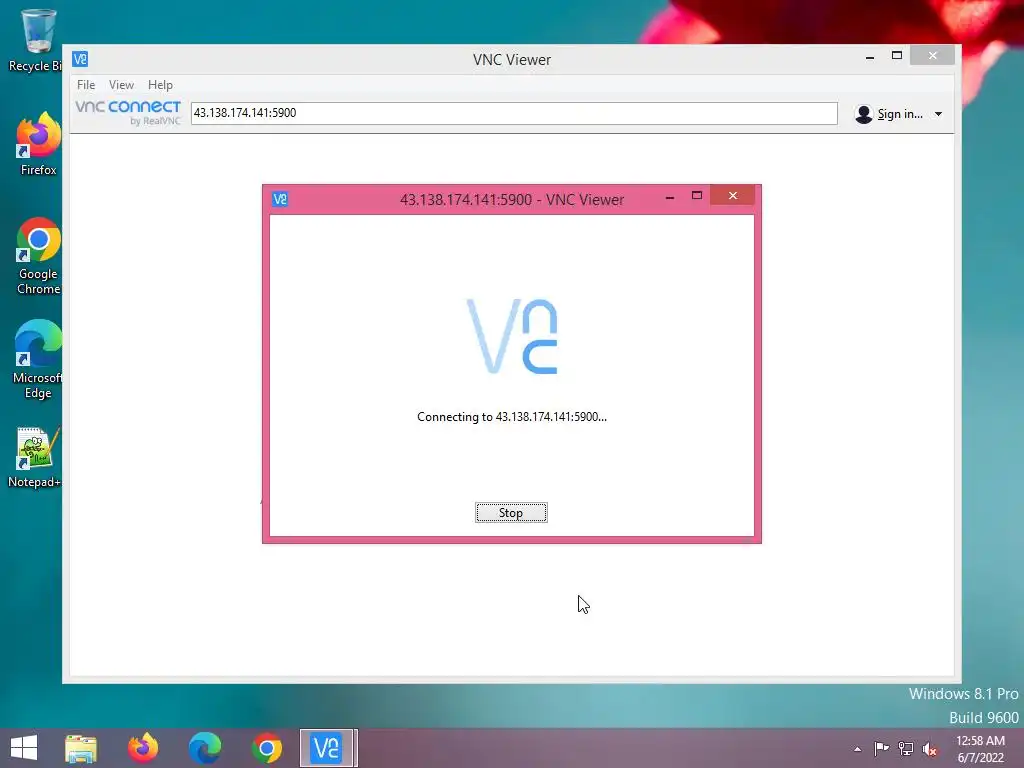Viewport: 1024px width, 768px height.
Task: Open the taskbar clock showing 12:58 AM
Action: 980,749
